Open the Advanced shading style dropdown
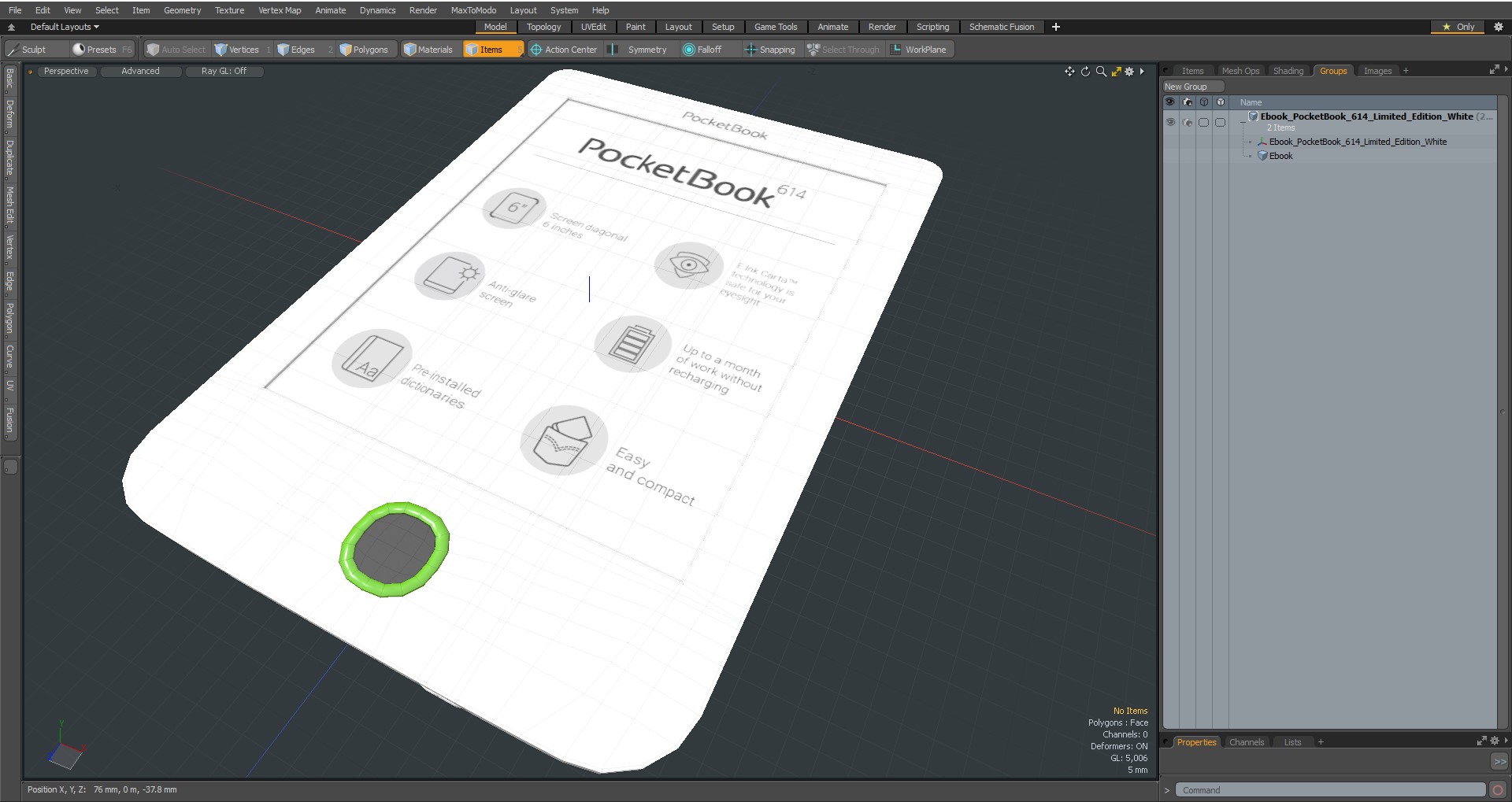 pos(140,71)
